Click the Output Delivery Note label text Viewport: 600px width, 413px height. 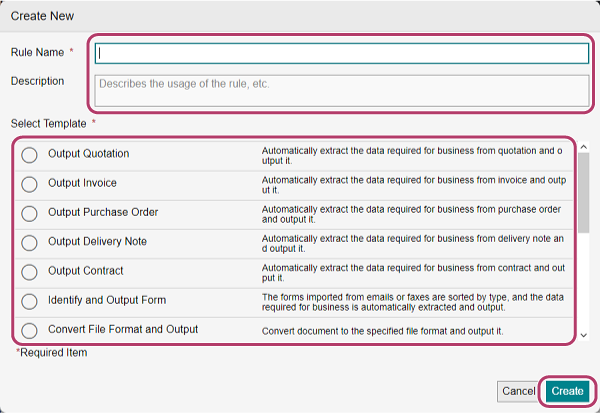pos(98,241)
